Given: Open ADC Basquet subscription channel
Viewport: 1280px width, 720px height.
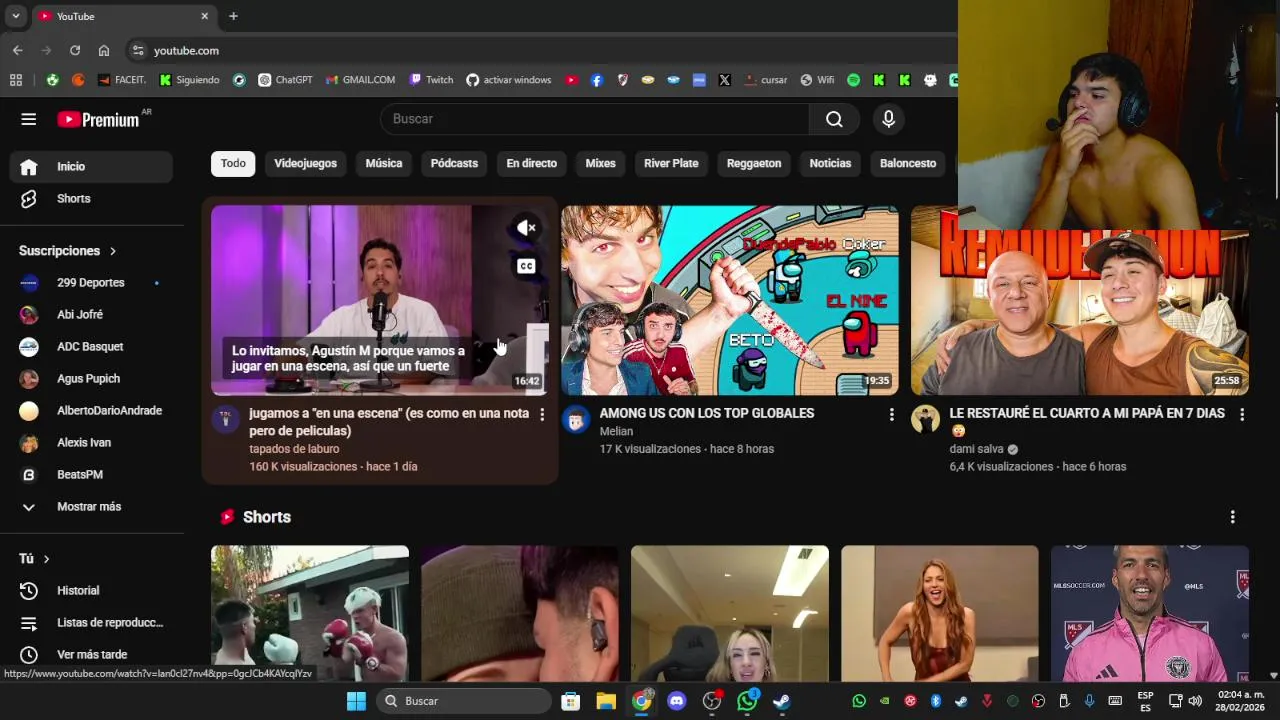Looking at the screenshot, I should coord(91,347).
